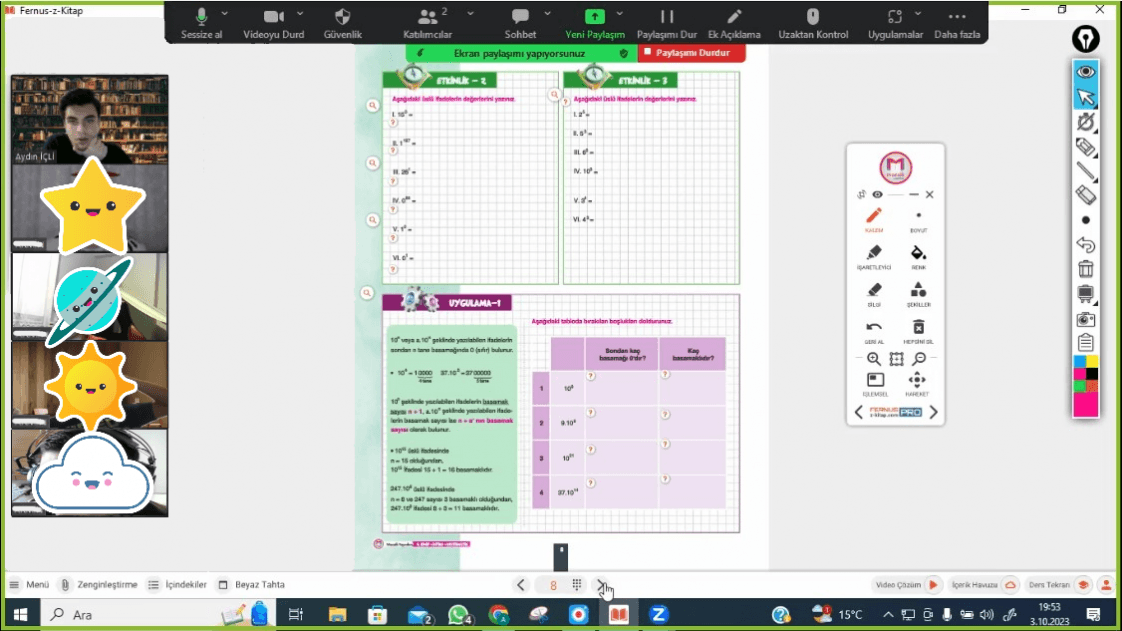The image size is (1122, 631).
Task: Toggle eye visibility in right toolbar
Action: [x=1086, y=72]
